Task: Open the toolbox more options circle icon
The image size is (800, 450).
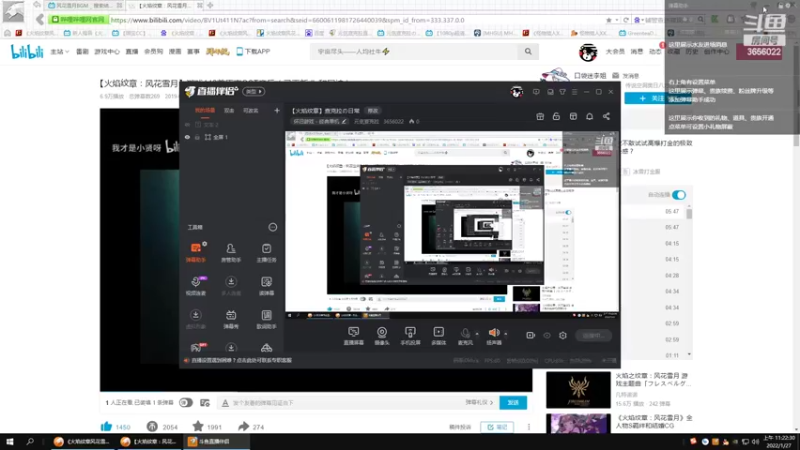Action: 273,227
